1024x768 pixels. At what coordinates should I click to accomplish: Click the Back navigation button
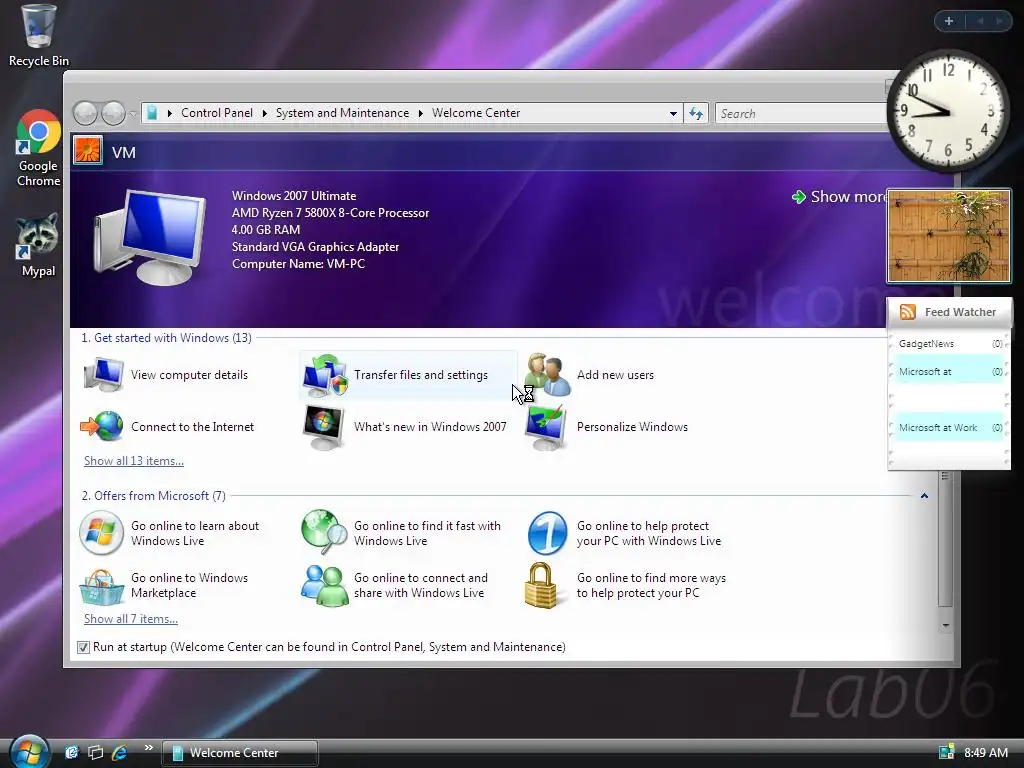(x=85, y=114)
